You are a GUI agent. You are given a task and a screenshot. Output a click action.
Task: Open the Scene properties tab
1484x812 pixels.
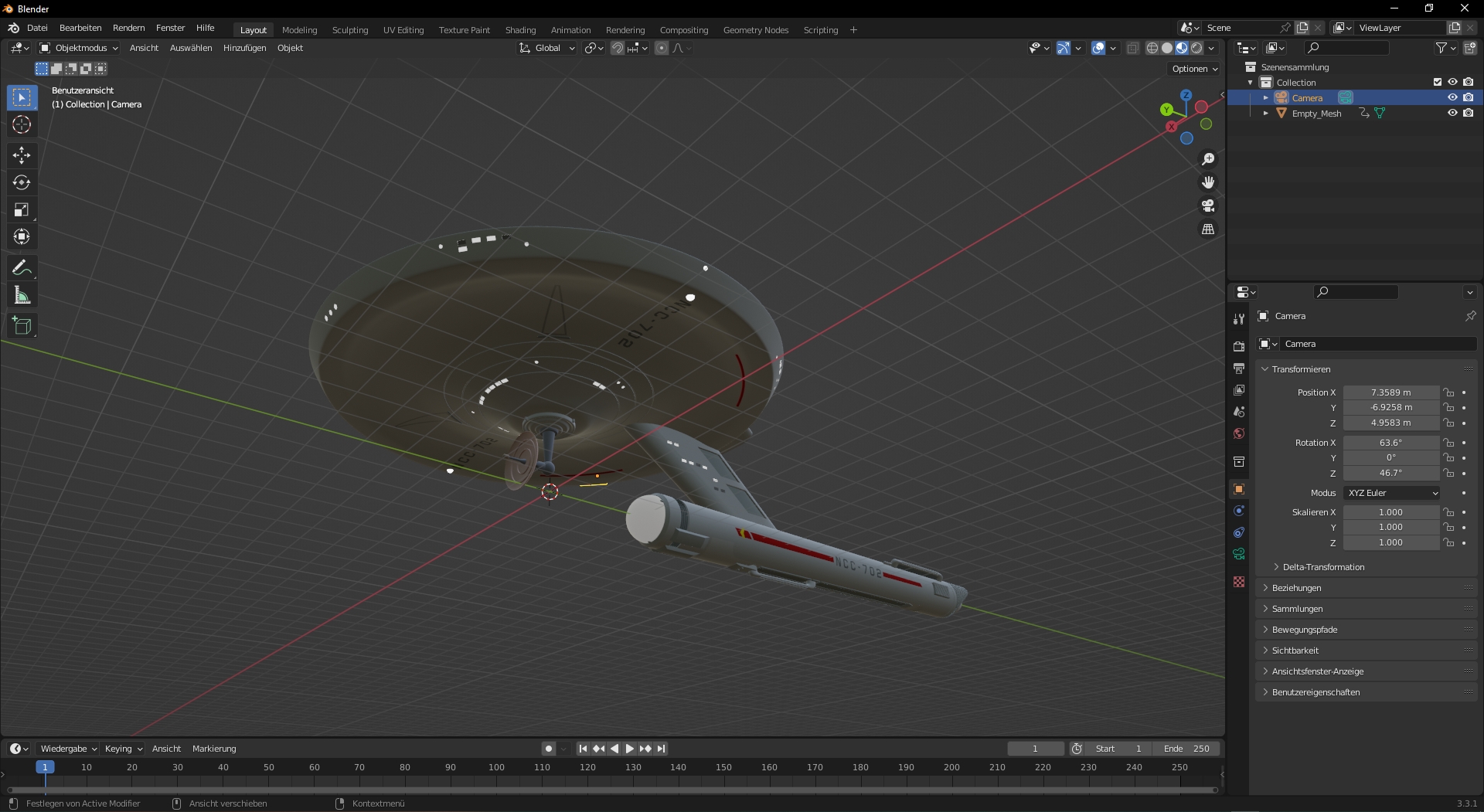(1239, 412)
